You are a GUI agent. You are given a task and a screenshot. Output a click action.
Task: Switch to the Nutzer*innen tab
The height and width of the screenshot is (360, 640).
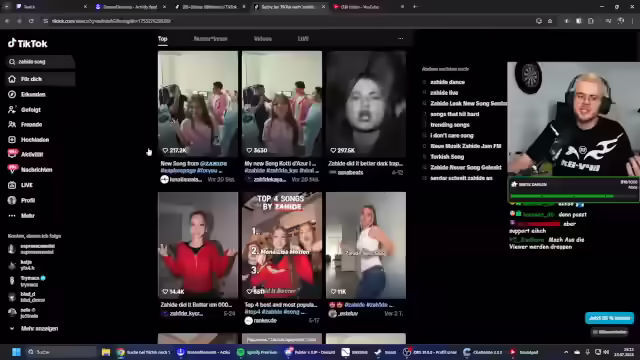tap(210, 39)
